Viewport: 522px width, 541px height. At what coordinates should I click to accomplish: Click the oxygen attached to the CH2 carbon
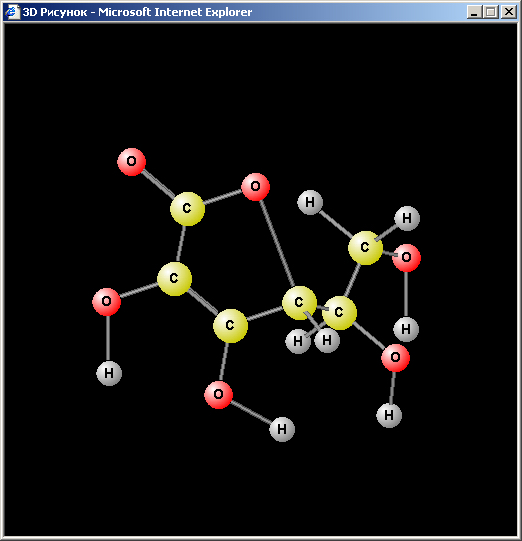pyautogui.click(x=406, y=258)
